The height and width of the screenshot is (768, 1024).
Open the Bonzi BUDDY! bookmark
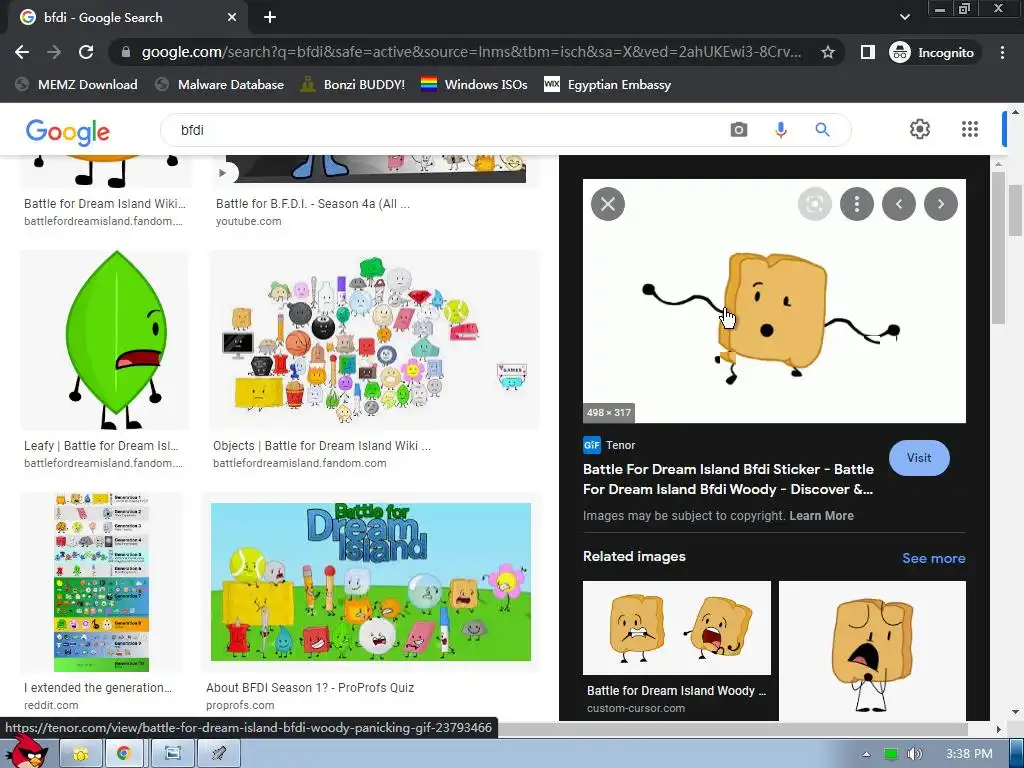(353, 84)
